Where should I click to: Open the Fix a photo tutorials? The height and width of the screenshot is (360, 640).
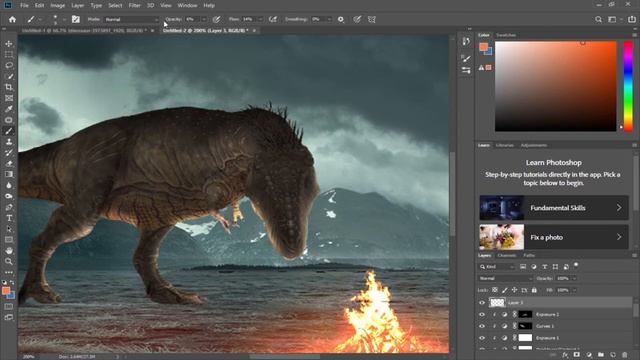click(x=554, y=237)
